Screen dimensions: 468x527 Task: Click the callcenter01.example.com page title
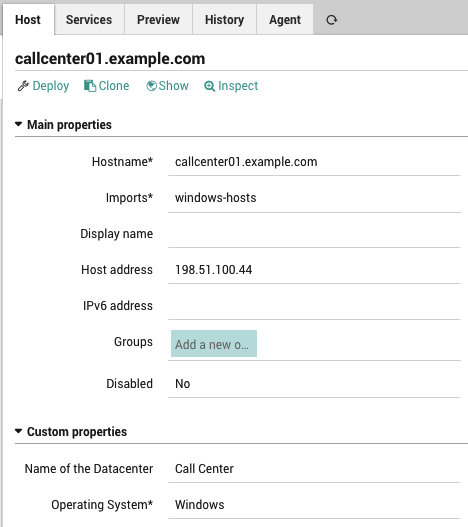pos(110,59)
